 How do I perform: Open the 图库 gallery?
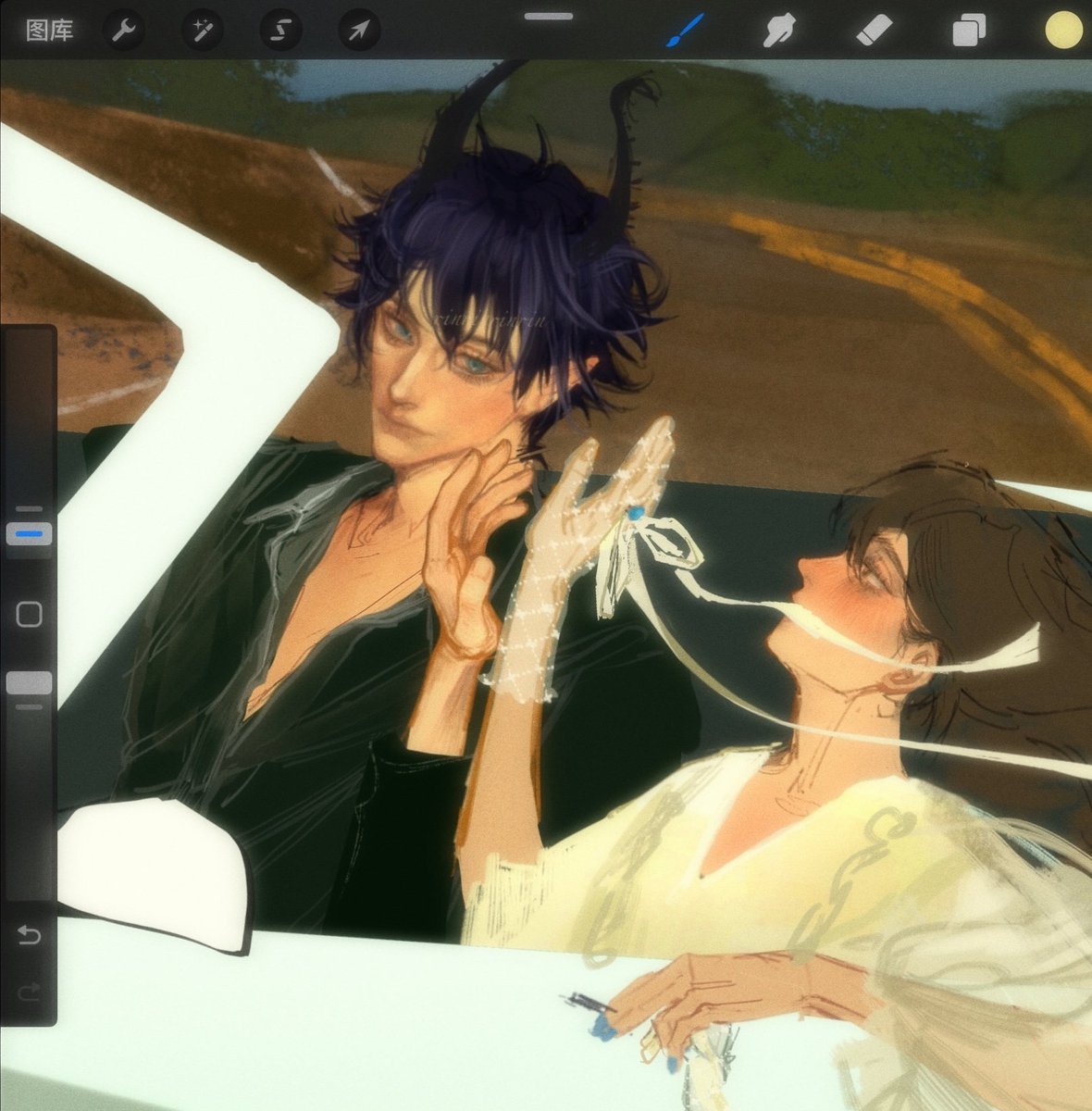click(x=49, y=31)
